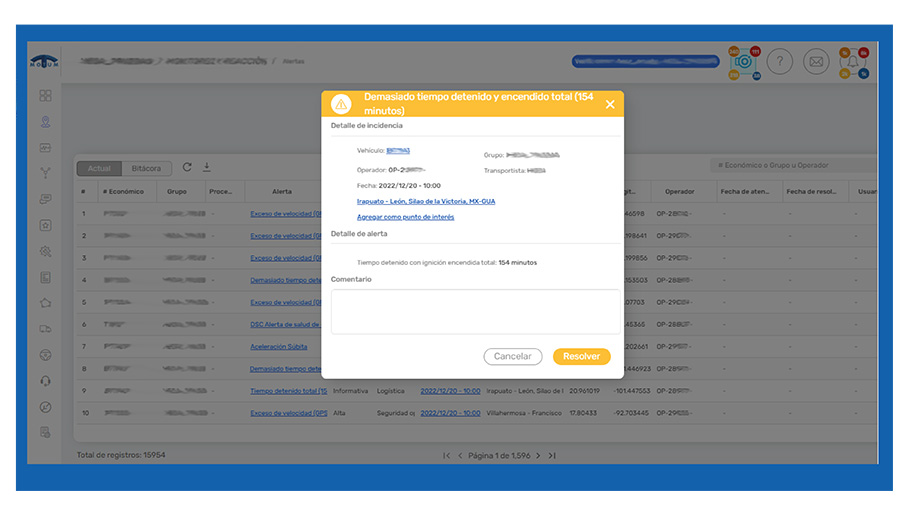This screenshot has width=904, height=506.
Task: Open the dashboard grid icon in sidebar
Action: click(x=46, y=96)
